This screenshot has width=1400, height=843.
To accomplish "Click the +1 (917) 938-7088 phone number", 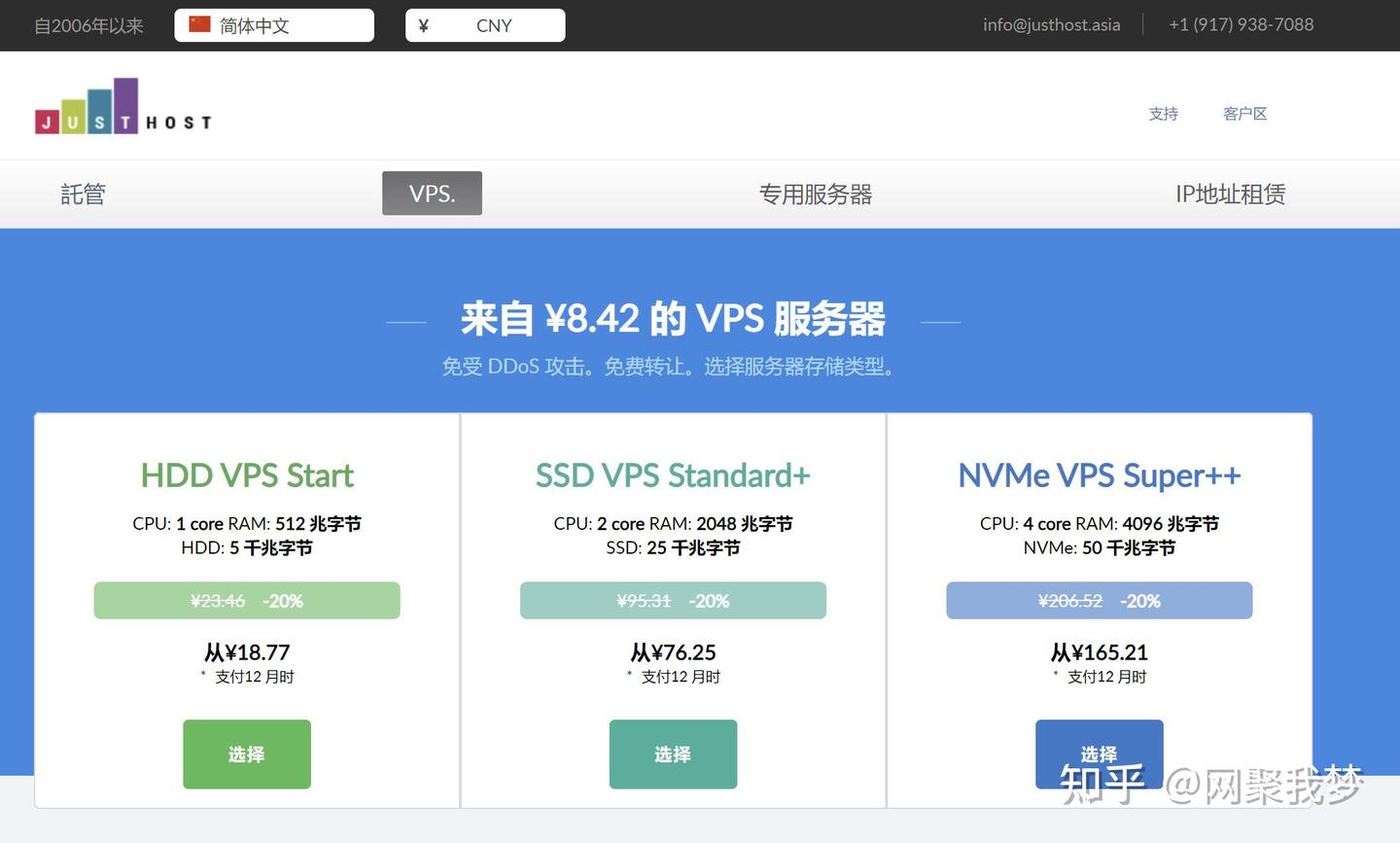I will (1241, 25).
